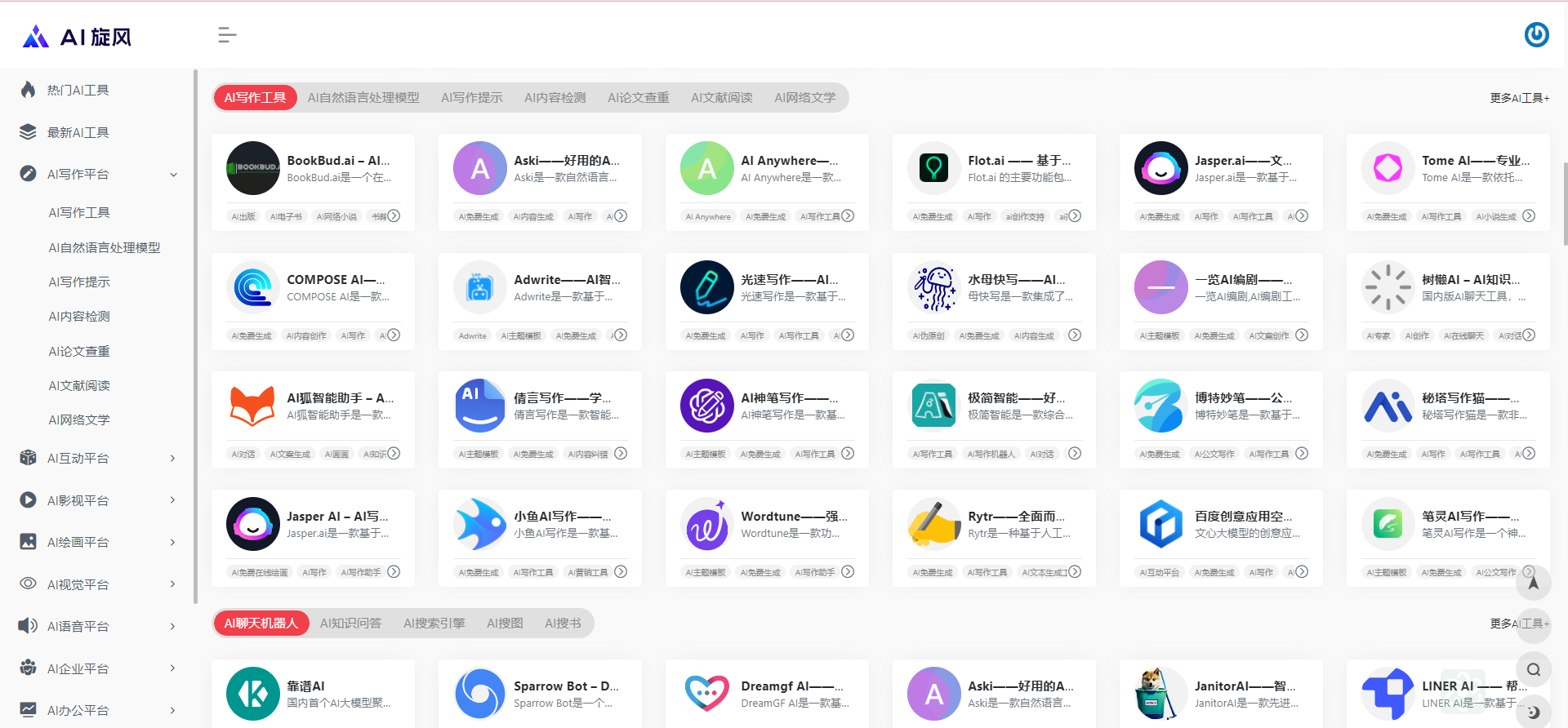Expand the AI语音平台 sidebar section
The height and width of the screenshot is (728, 1568).
click(173, 626)
